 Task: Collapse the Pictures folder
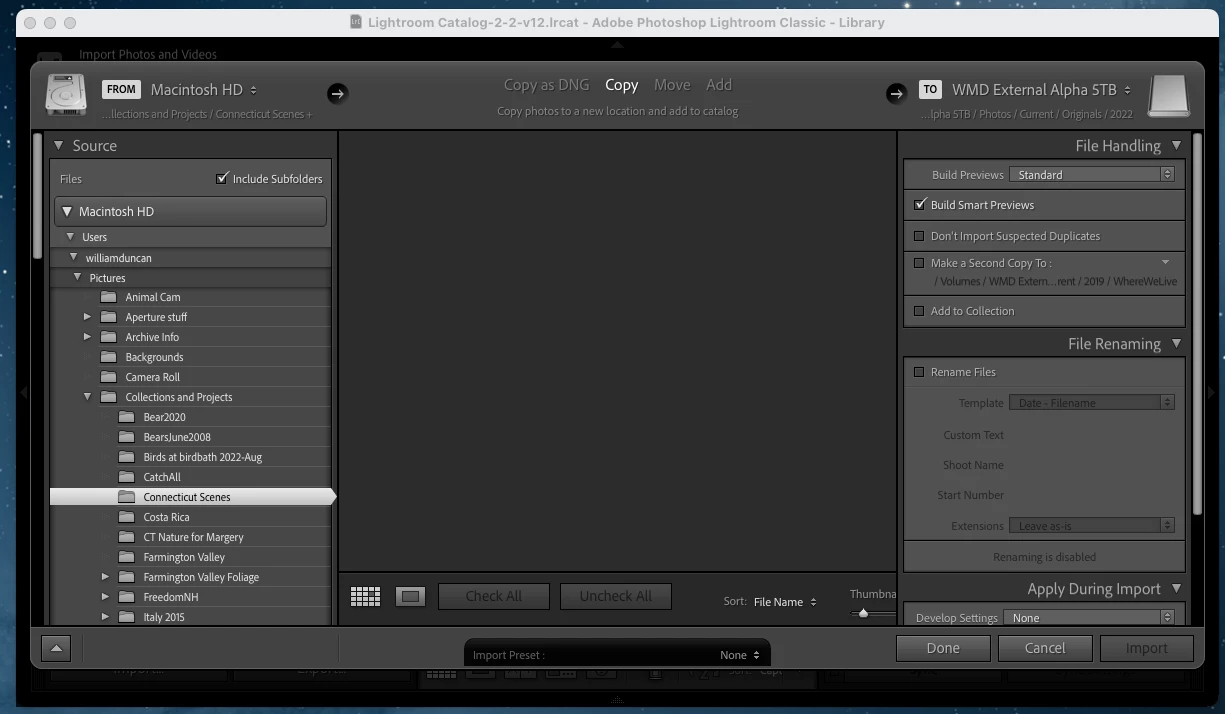point(77,277)
